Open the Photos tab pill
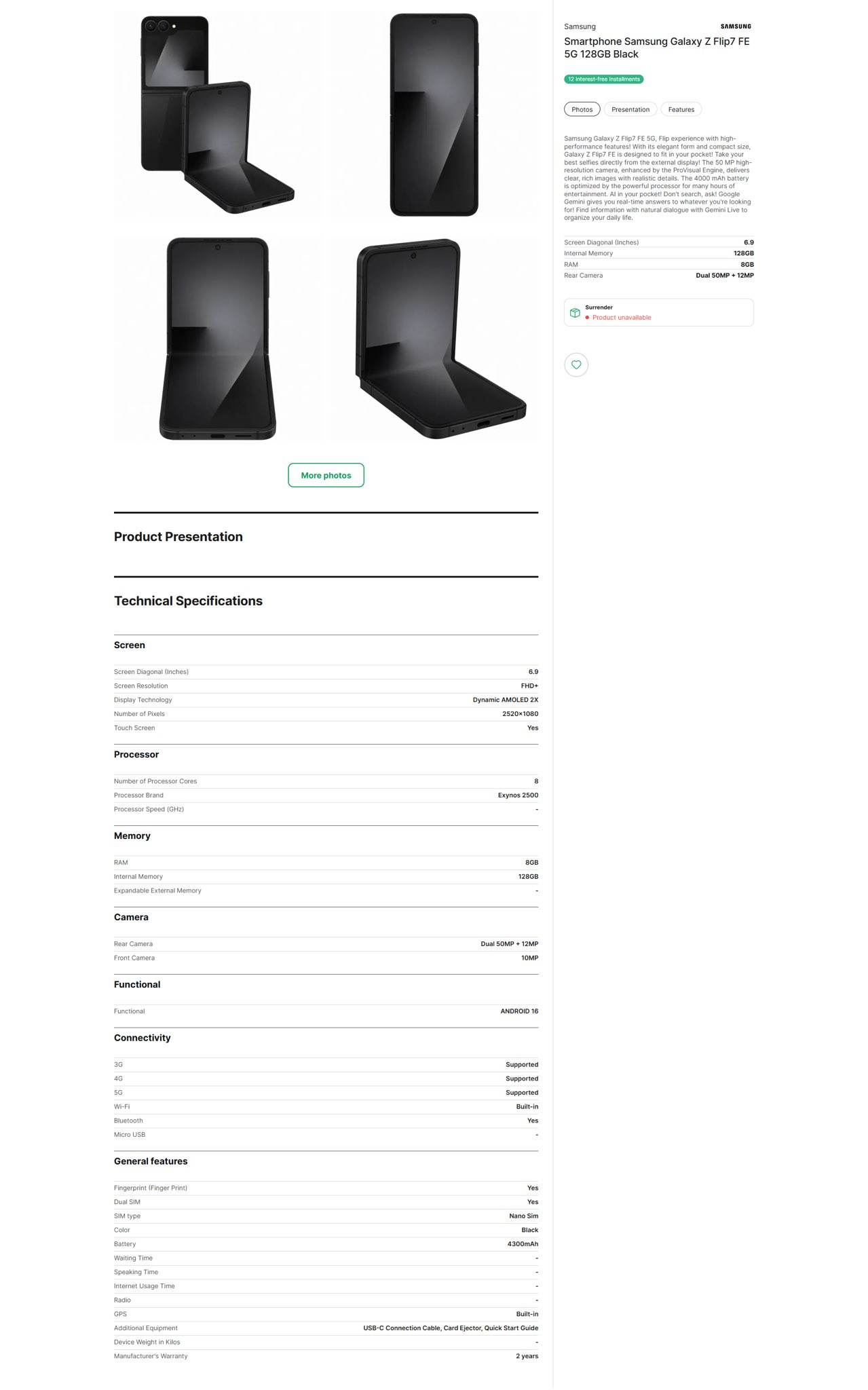This screenshot has width=868, height=1390. (582, 109)
